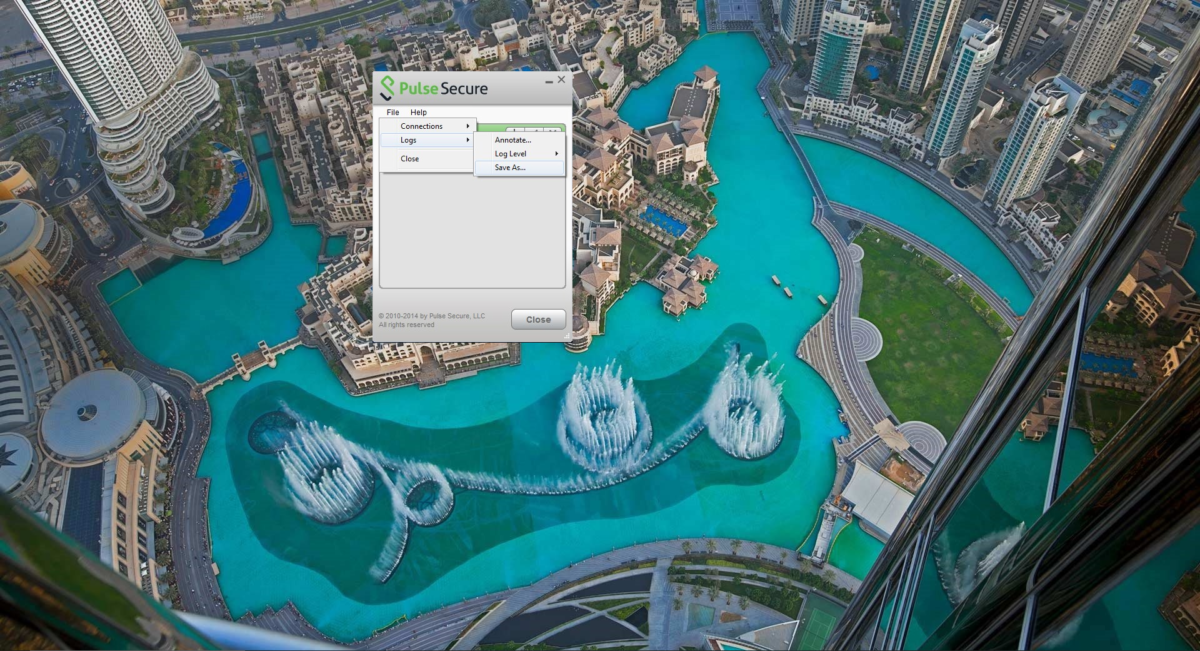Minimize the Pulse Secure window
The width and height of the screenshot is (1200, 651).
click(547, 80)
